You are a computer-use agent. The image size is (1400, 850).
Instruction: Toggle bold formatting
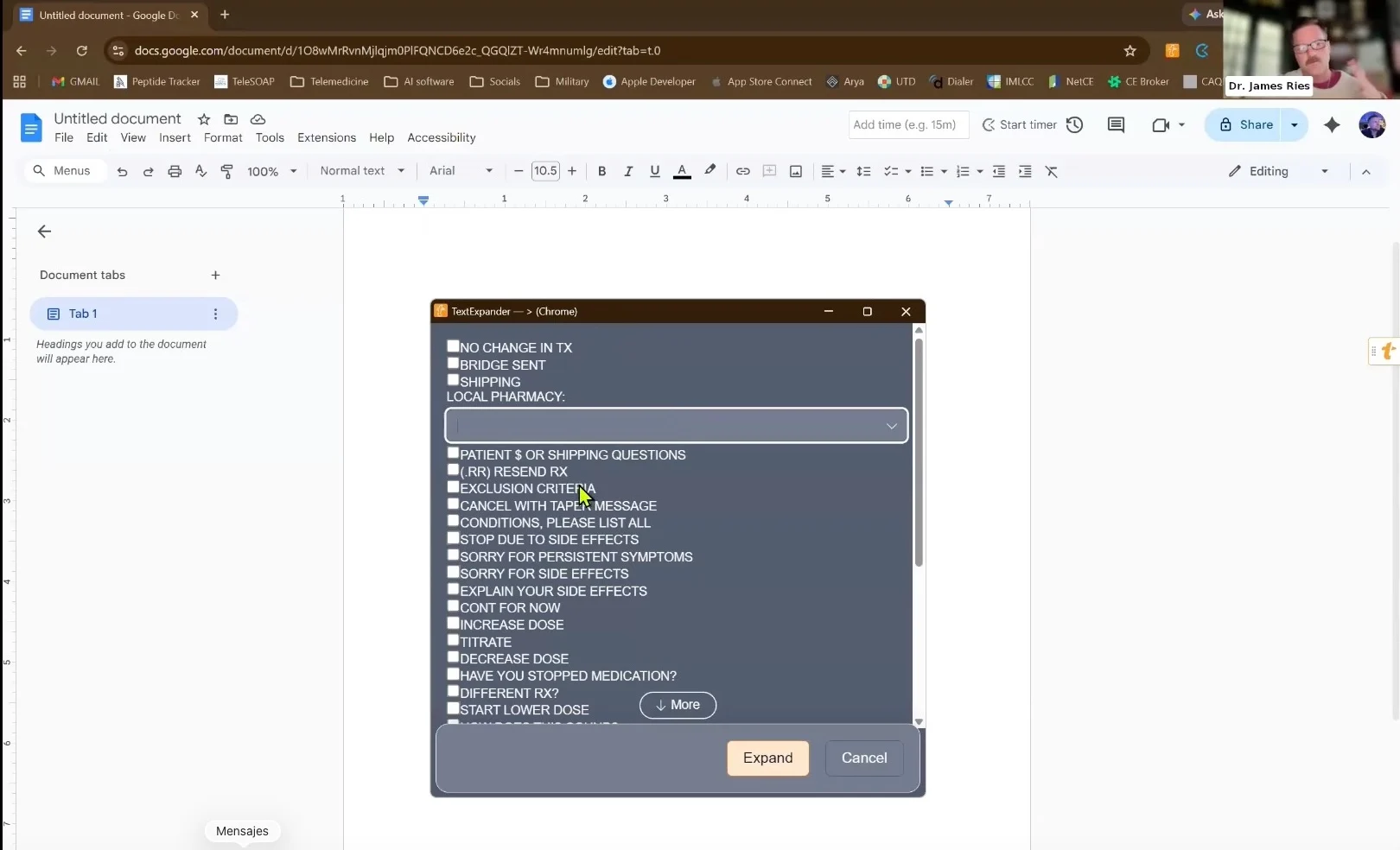pyautogui.click(x=601, y=171)
